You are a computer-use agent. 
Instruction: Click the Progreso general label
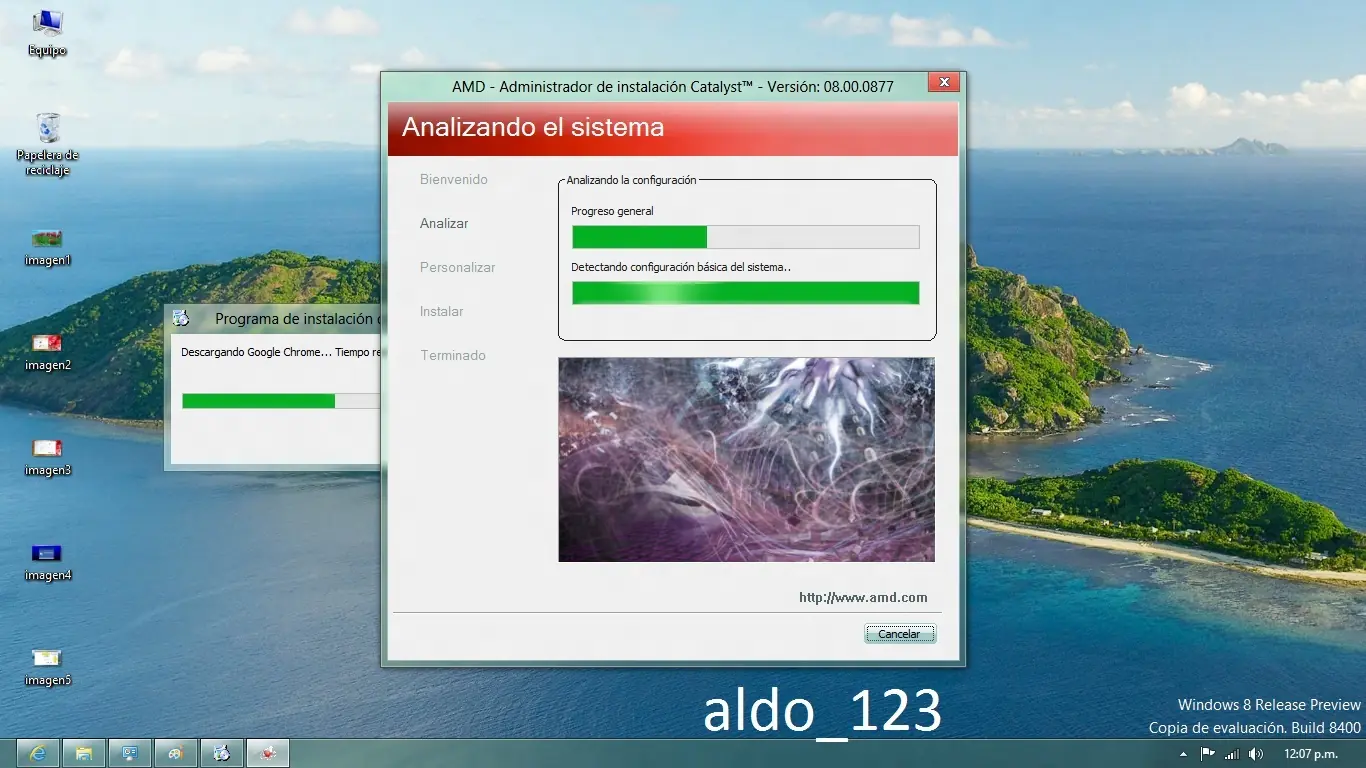(x=612, y=212)
